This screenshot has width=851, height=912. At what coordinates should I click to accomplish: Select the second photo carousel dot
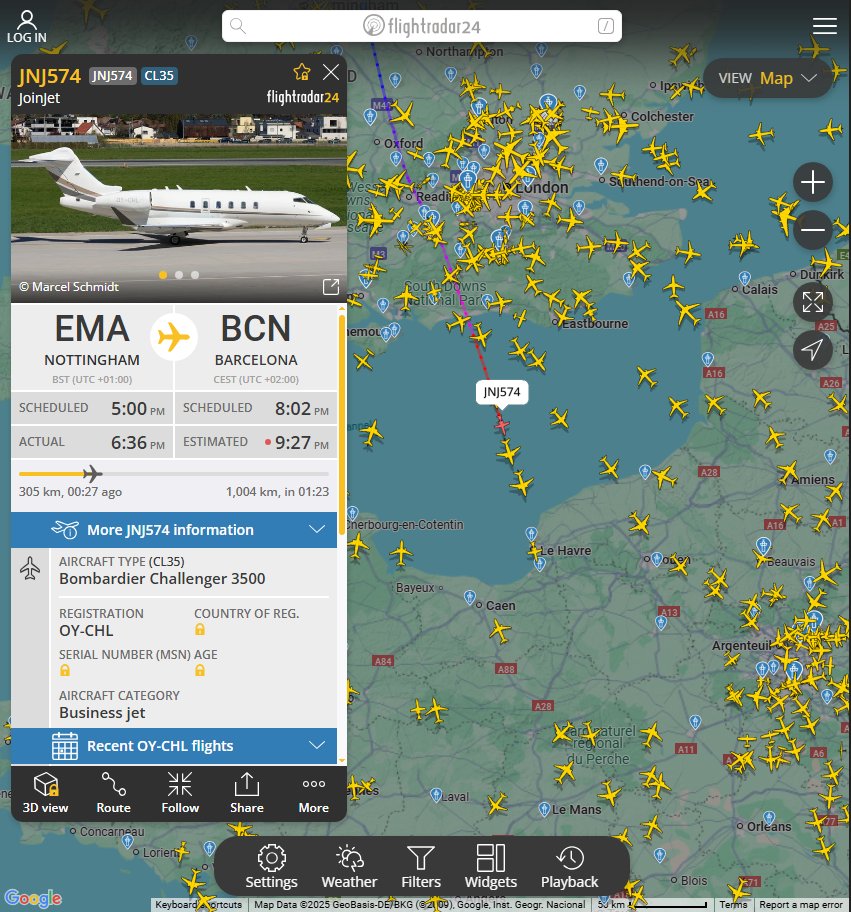point(179,275)
